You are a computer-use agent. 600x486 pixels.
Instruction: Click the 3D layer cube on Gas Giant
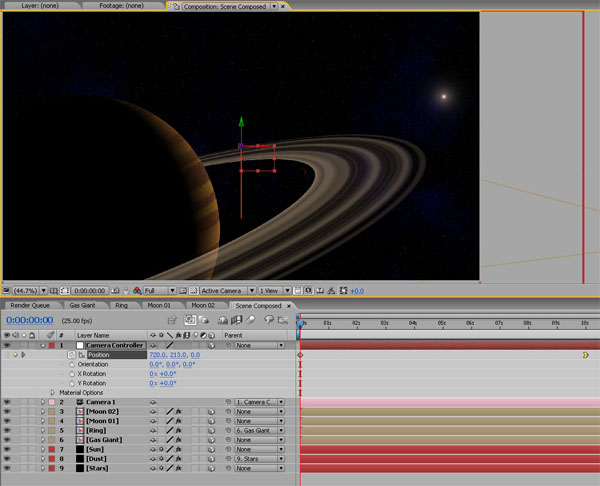(212, 440)
